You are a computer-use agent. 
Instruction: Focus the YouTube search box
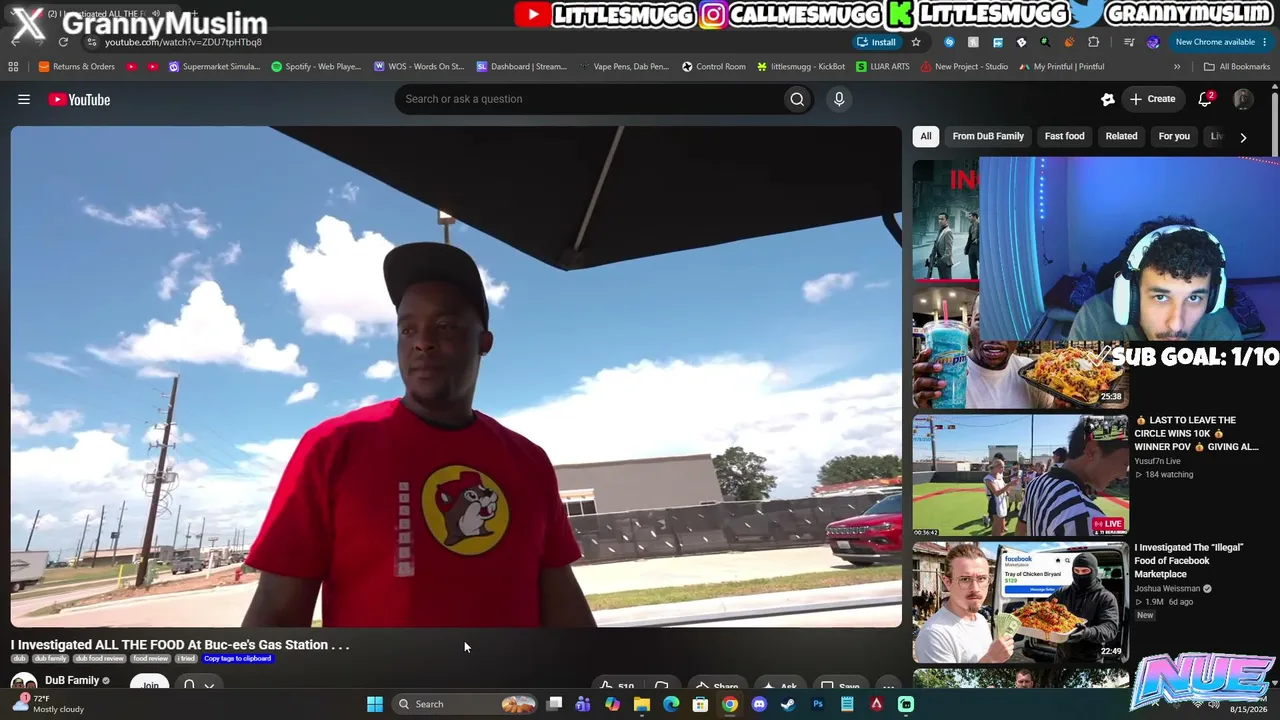590,99
